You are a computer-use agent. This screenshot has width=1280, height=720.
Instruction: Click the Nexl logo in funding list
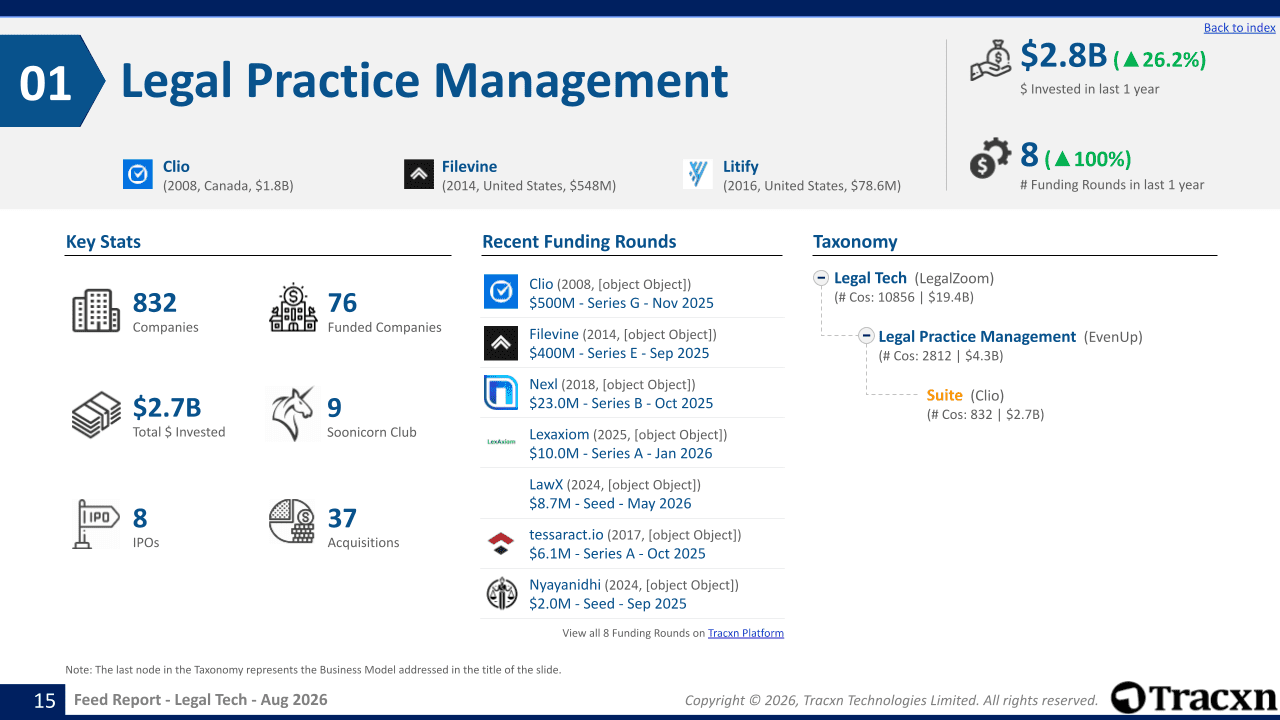(x=500, y=393)
